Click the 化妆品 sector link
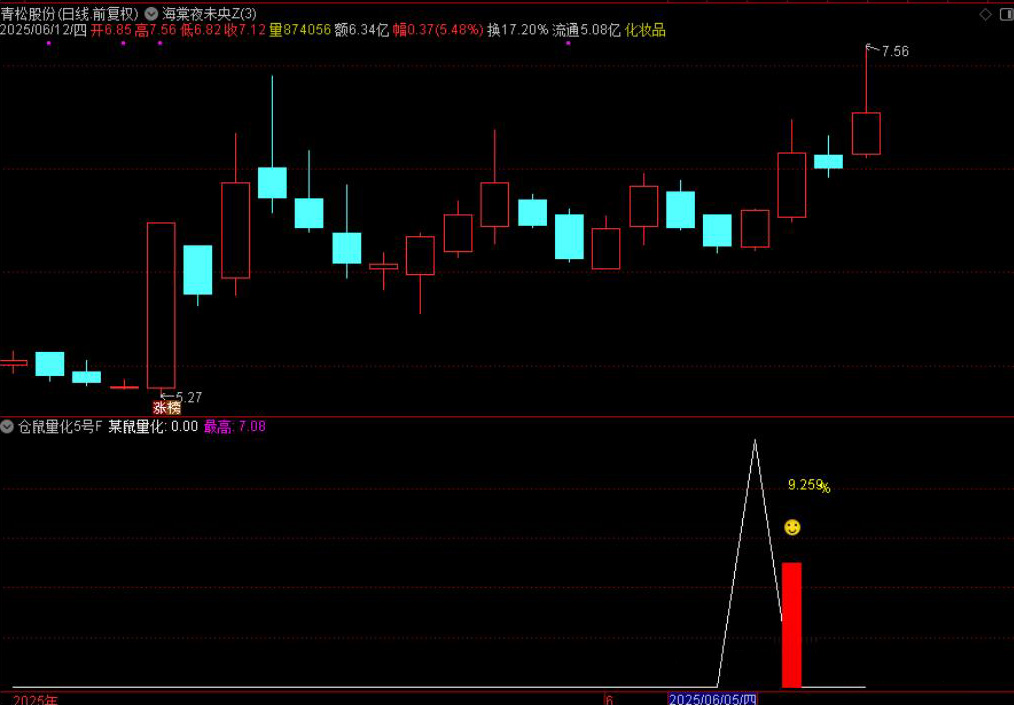The width and height of the screenshot is (1014, 705). tap(646, 30)
